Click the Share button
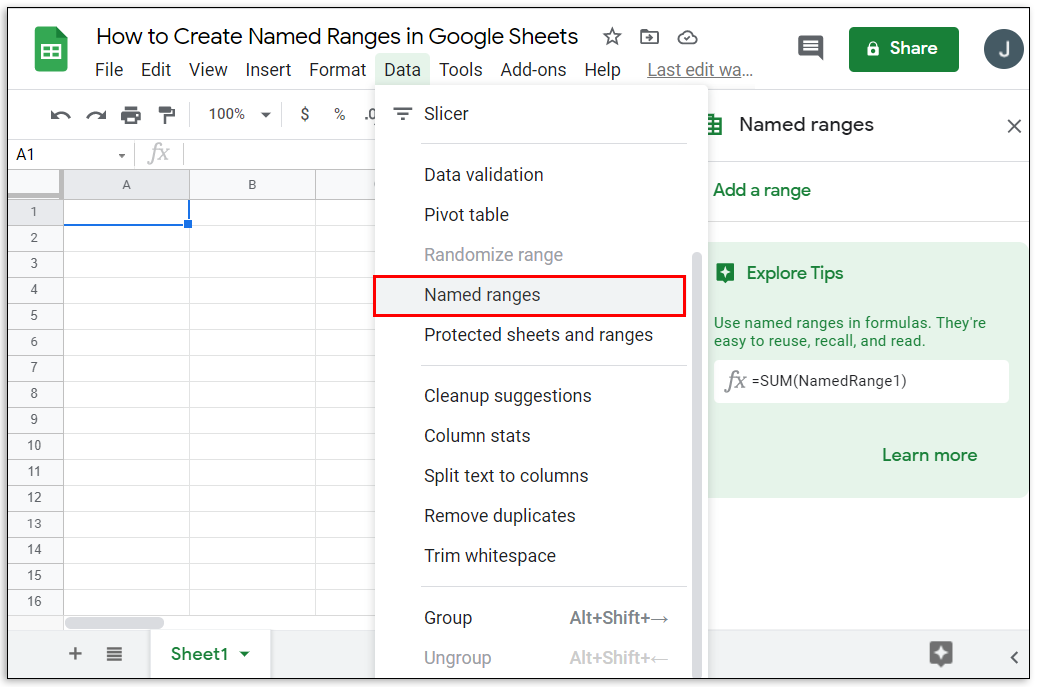Viewport: 1038px width, 687px height. [904, 49]
